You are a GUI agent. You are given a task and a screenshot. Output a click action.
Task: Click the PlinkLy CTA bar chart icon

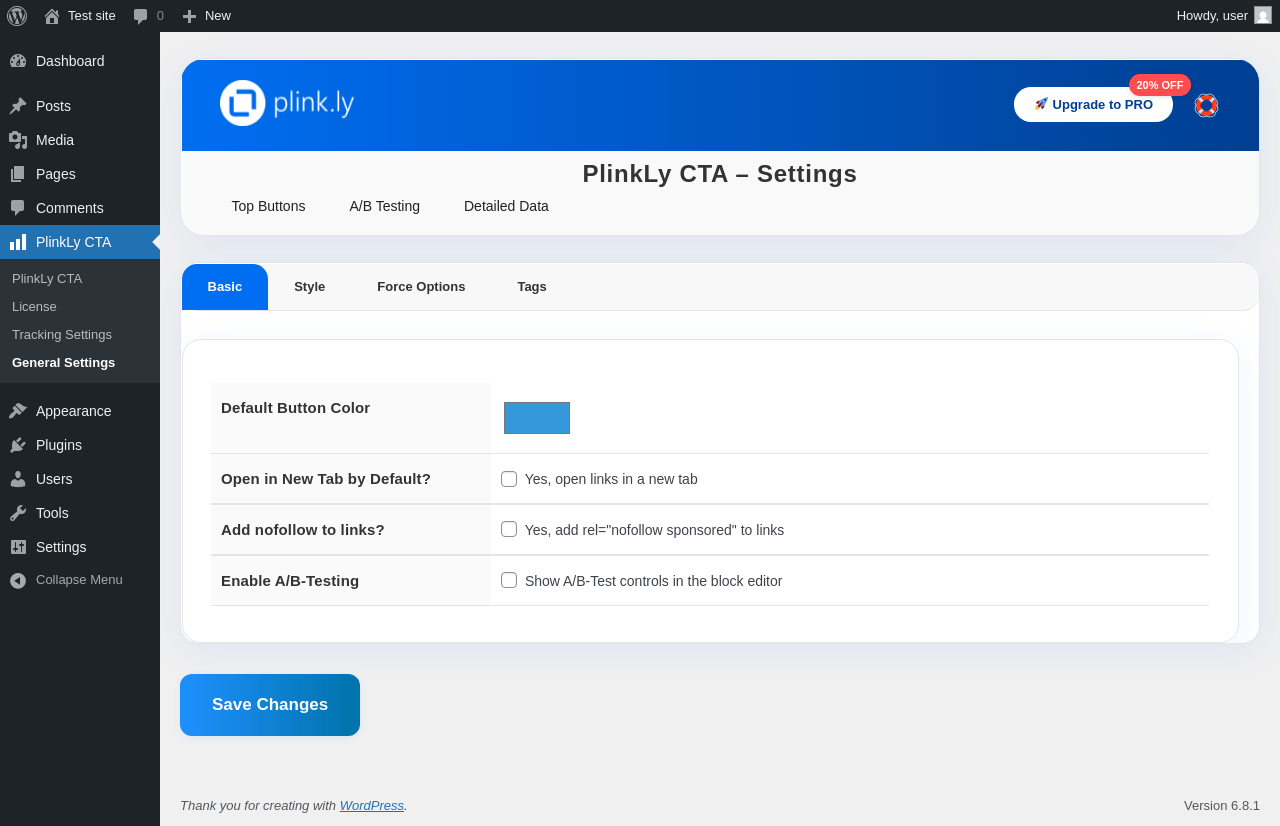[x=18, y=242]
